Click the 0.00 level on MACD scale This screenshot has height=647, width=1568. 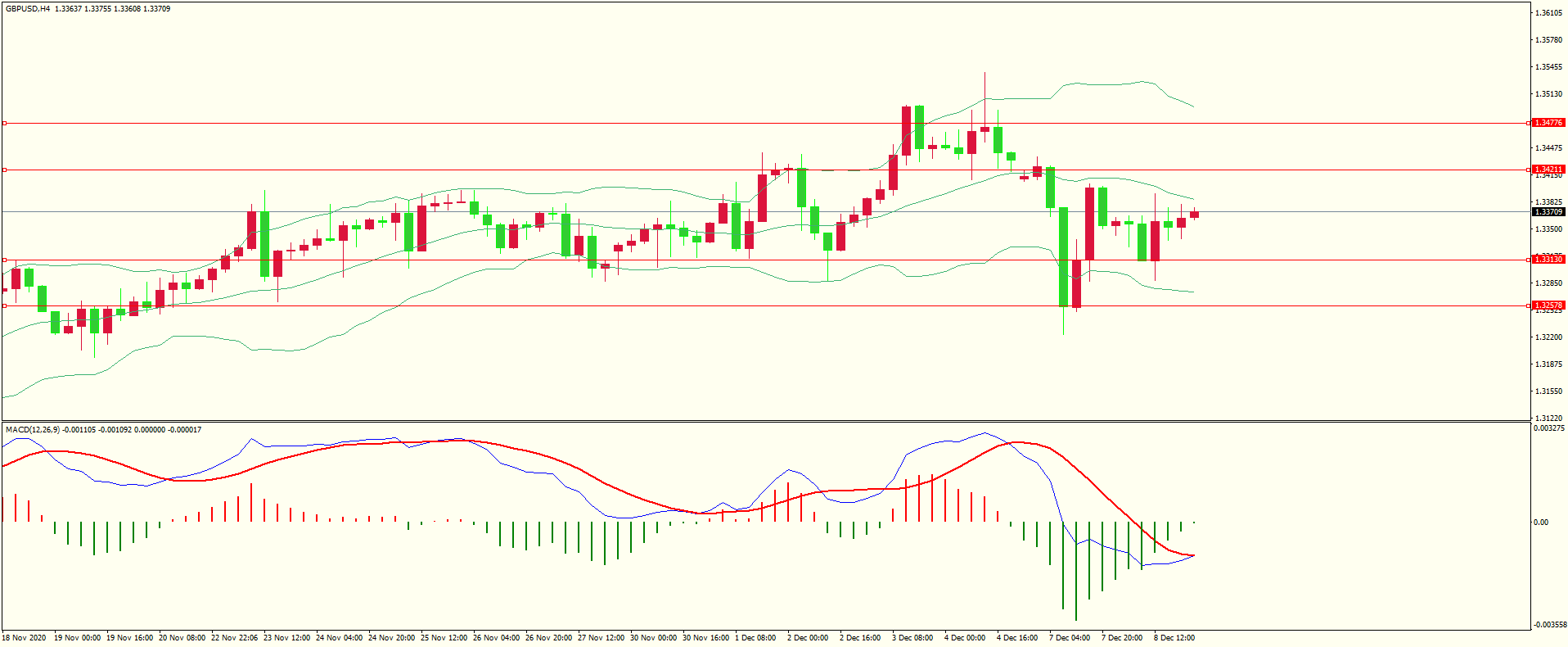(x=1540, y=523)
